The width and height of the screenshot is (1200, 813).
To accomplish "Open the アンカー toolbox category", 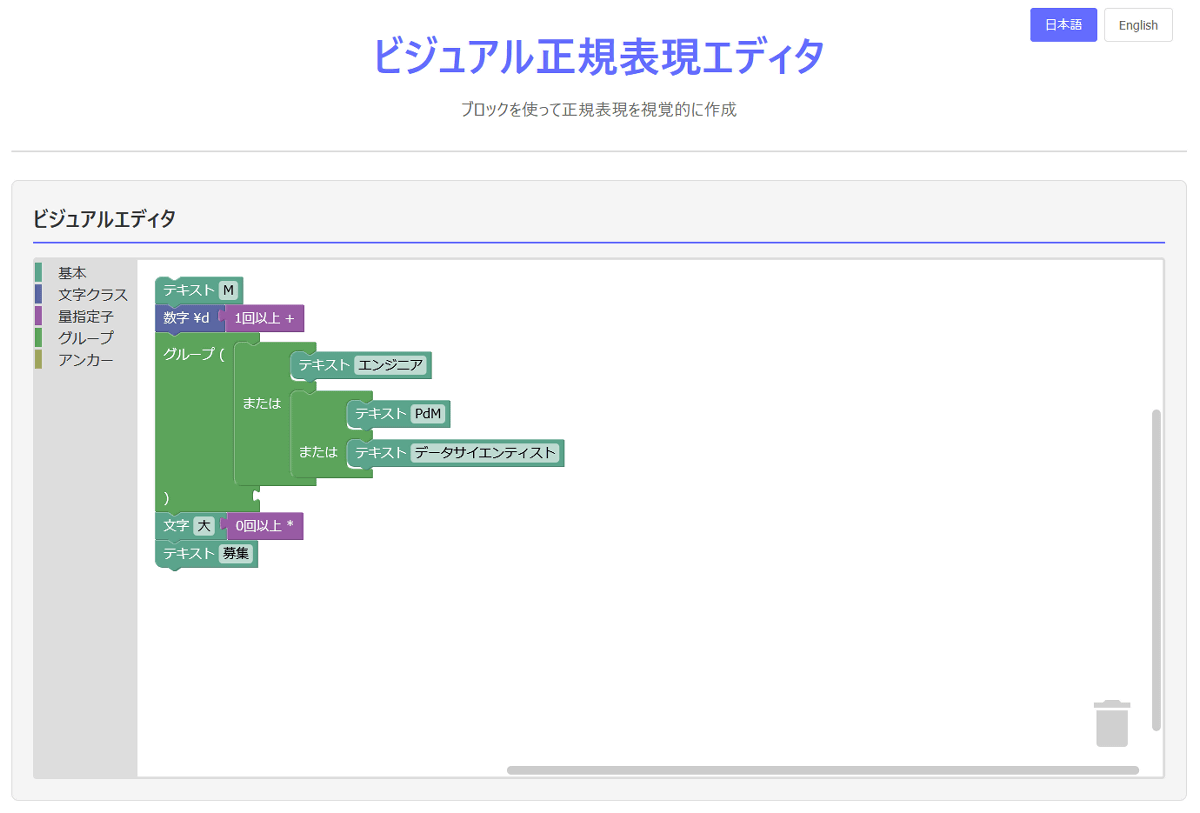I will [85, 360].
